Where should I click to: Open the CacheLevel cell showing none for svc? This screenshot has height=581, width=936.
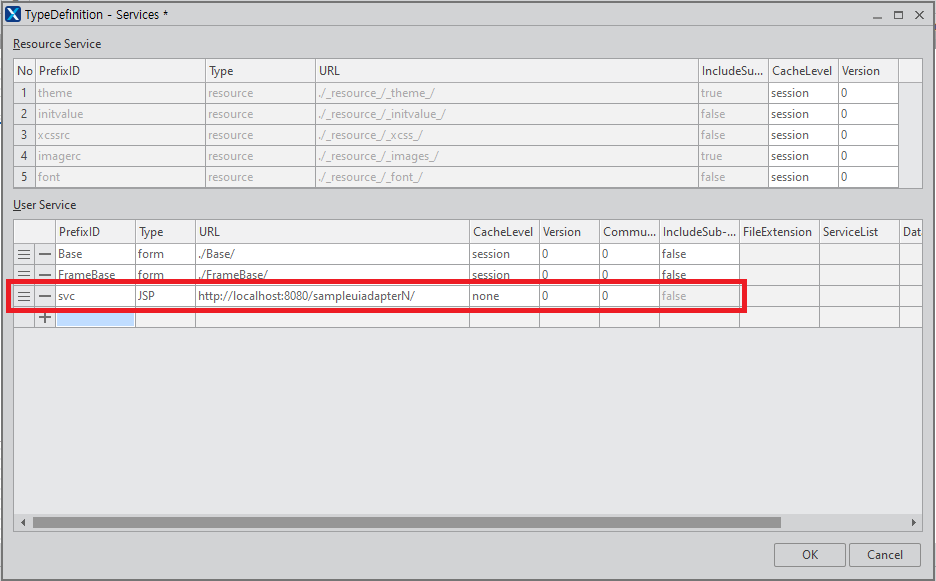503,296
